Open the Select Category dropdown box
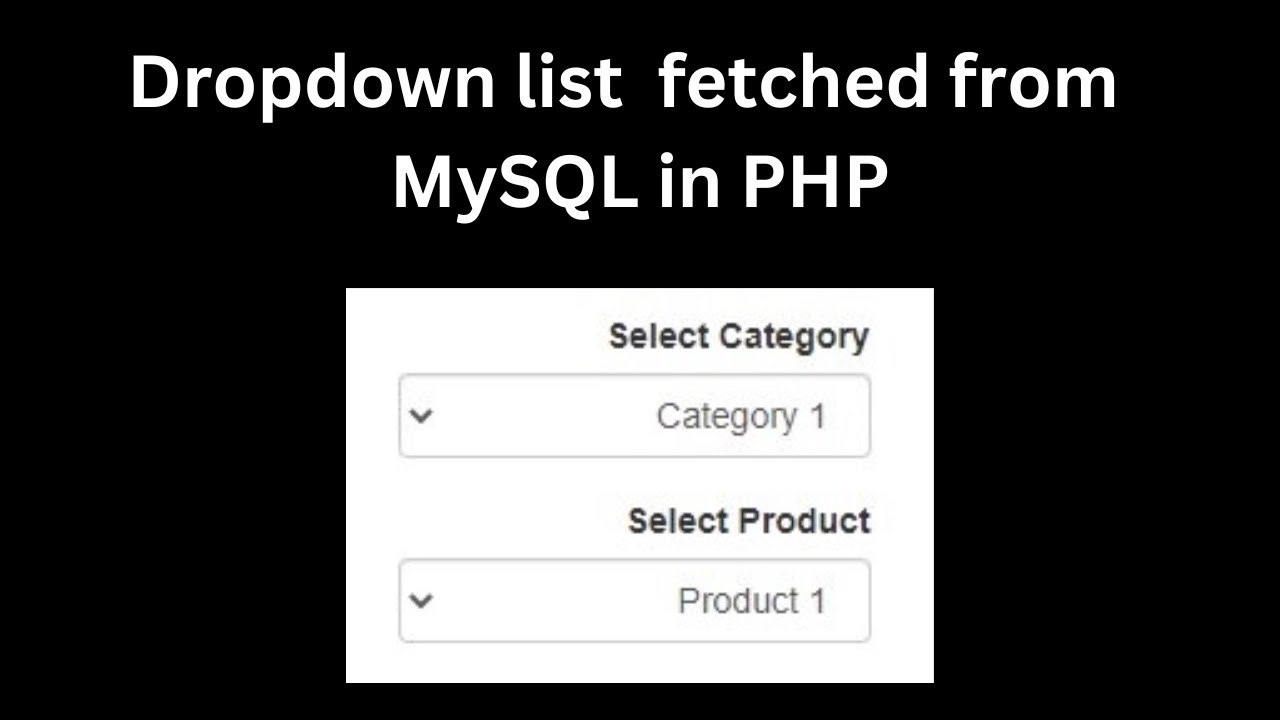 point(634,416)
